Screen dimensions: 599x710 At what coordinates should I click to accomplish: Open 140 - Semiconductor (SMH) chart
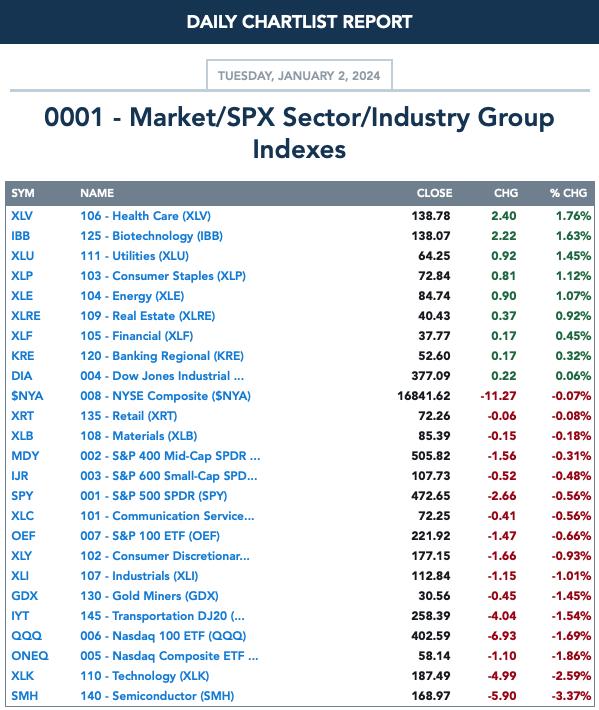click(x=157, y=696)
